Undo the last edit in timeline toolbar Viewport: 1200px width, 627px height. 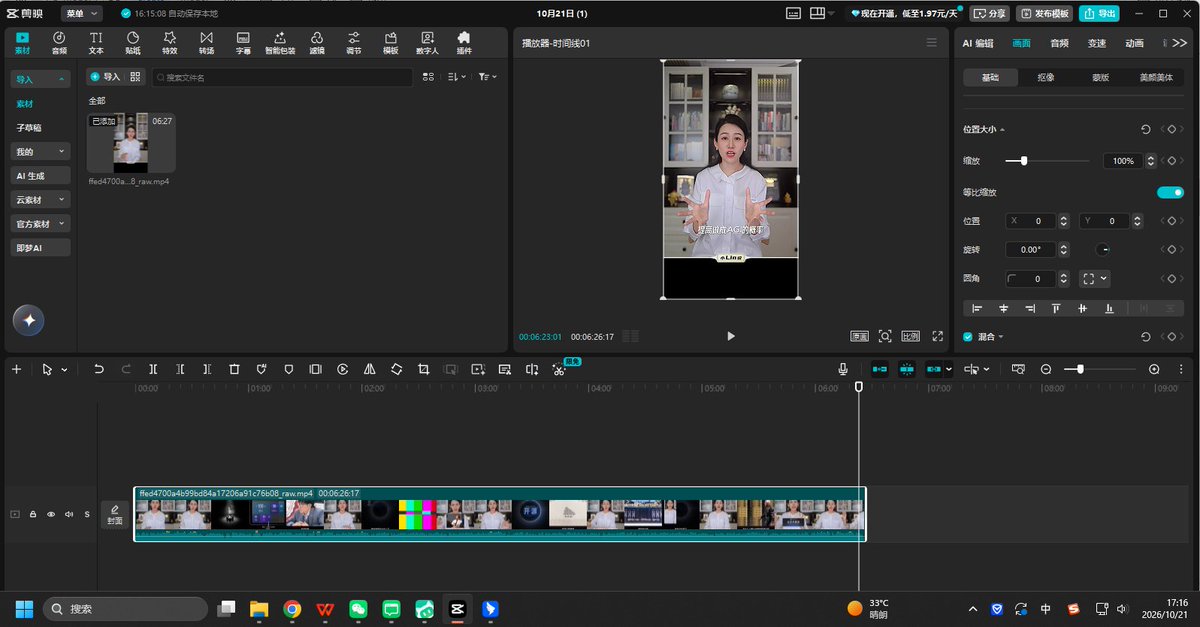point(99,369)
